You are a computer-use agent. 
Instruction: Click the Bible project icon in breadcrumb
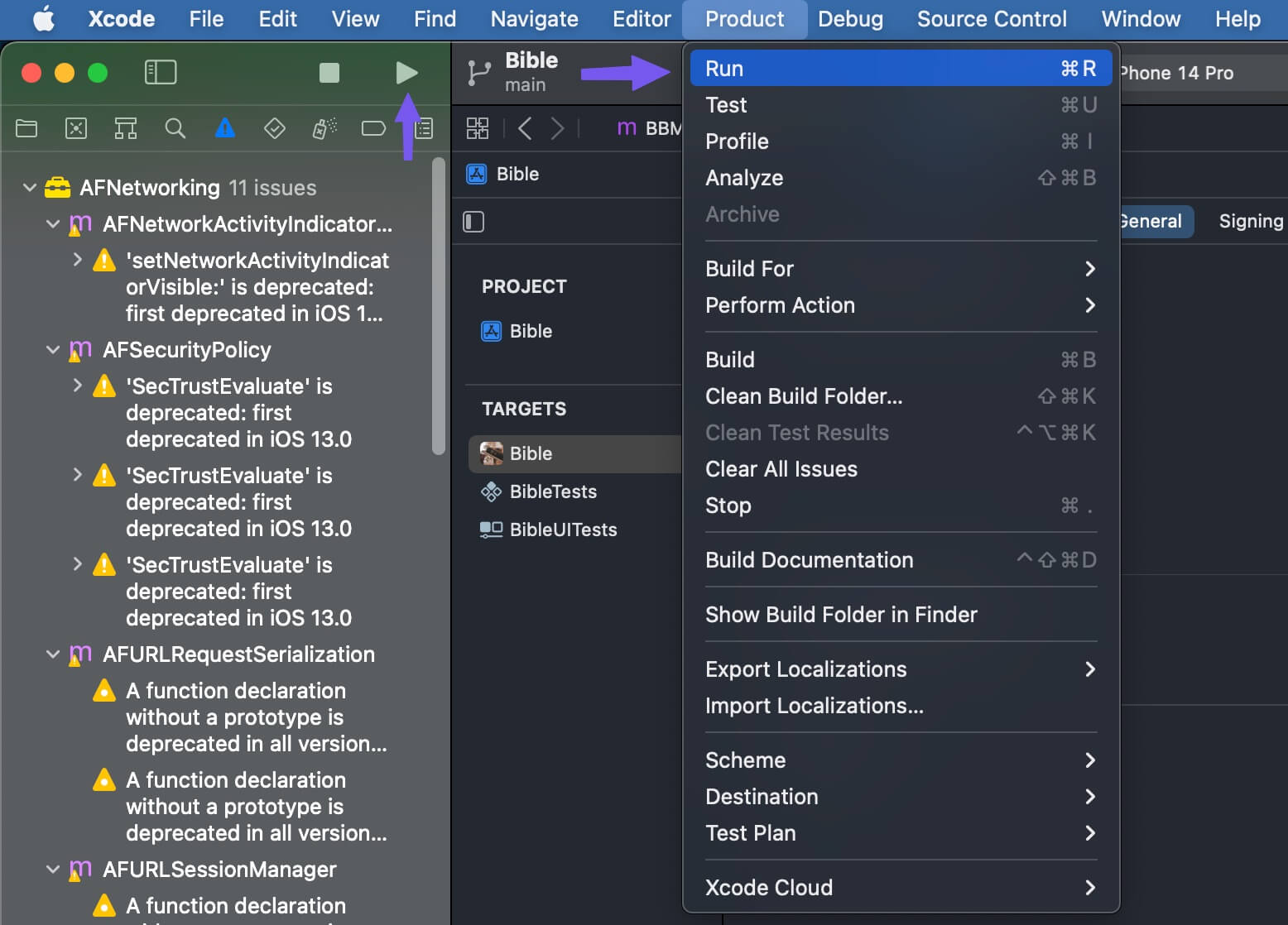477,174
